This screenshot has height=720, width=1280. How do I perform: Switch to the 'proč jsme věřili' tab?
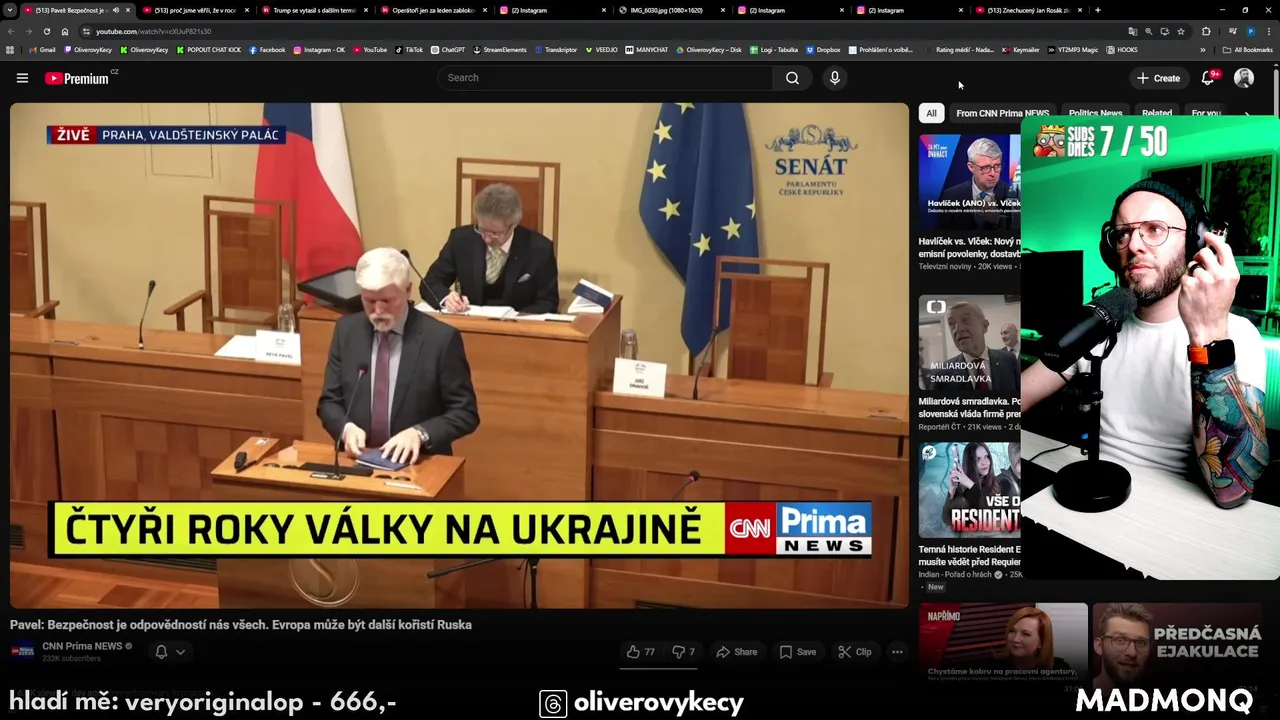pyautogui.click(x=195, y=10)
